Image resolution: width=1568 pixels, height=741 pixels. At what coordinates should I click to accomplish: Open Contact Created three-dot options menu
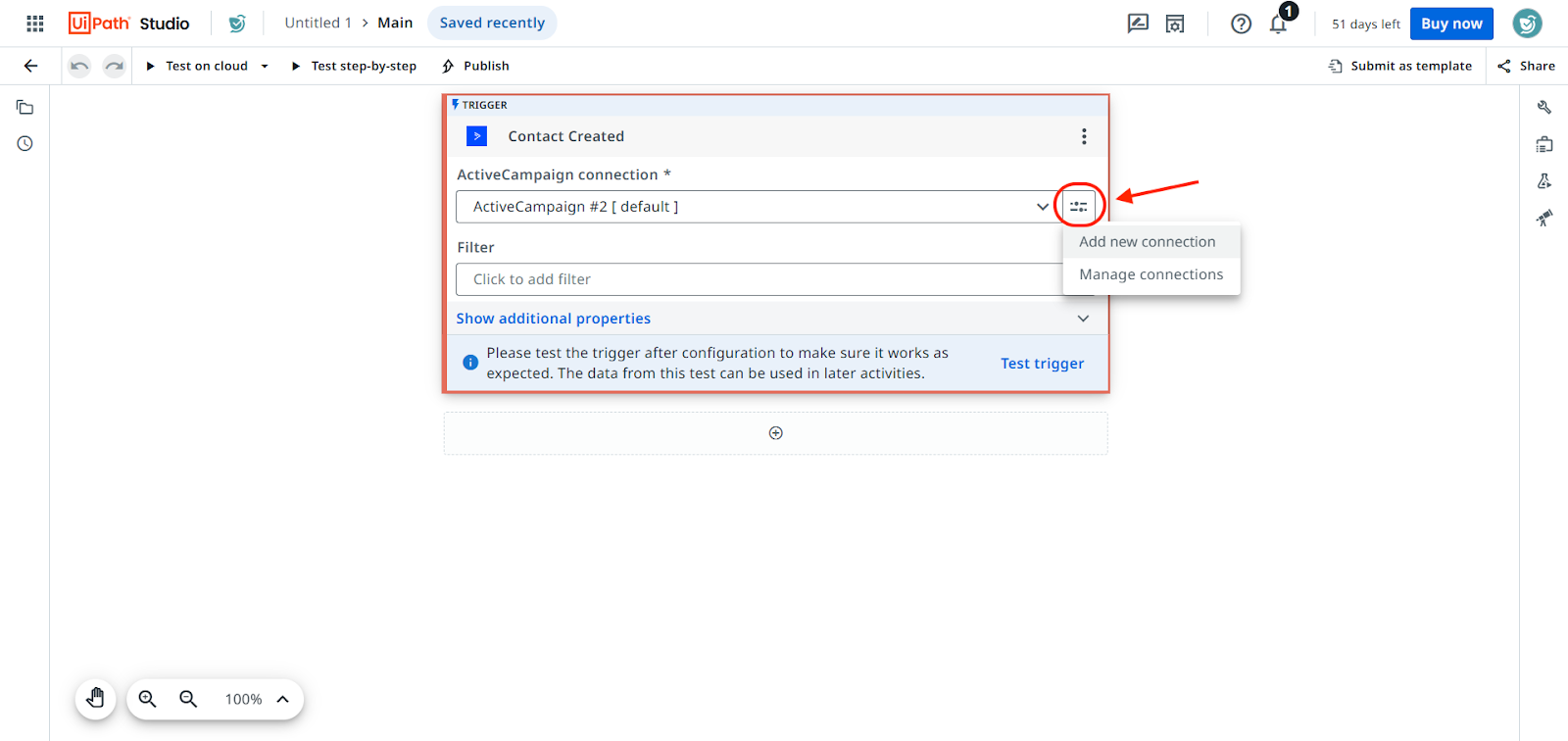point(1084,136)
